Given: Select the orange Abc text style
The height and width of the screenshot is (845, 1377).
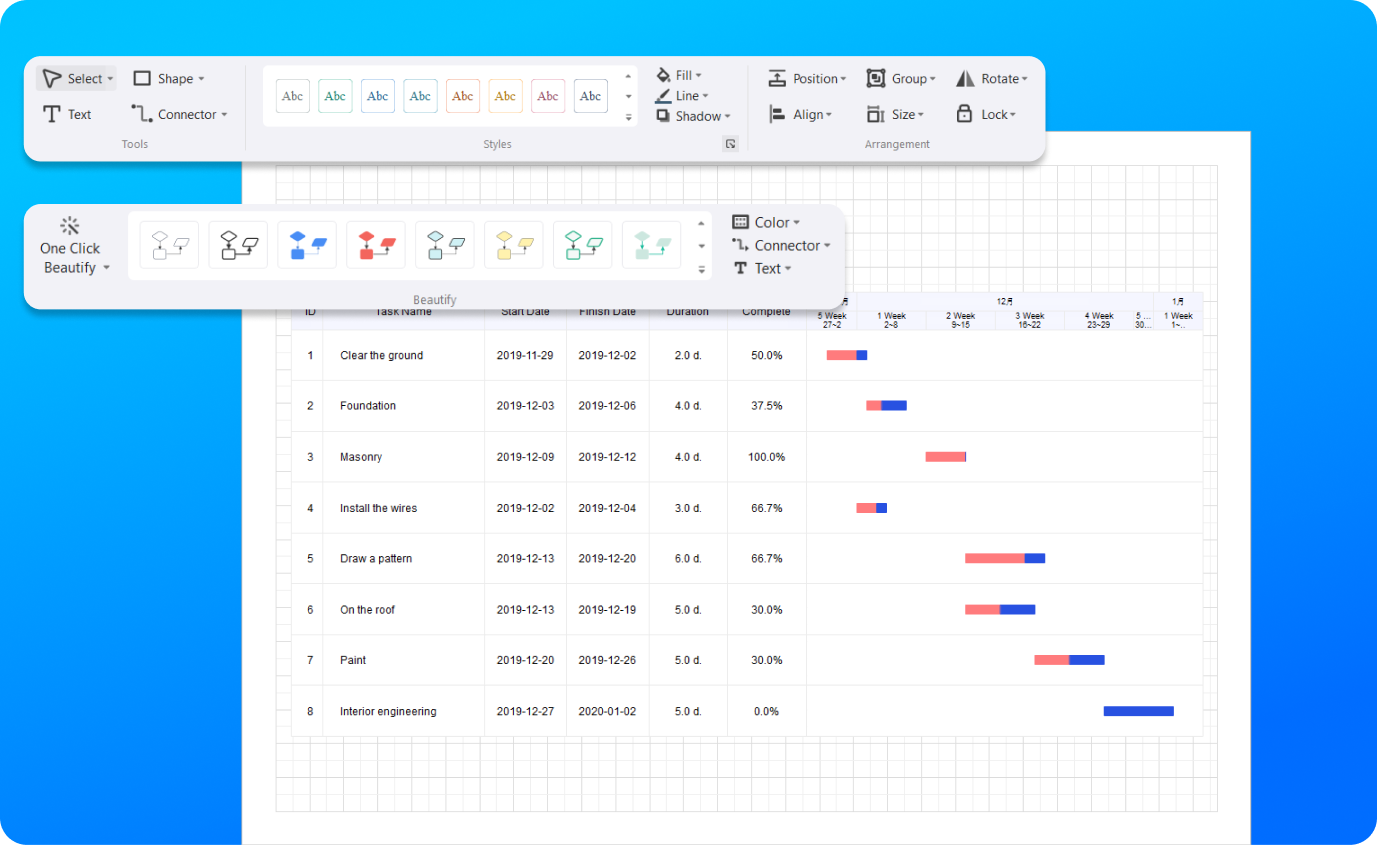Looking at the screenshot, I should (x=463, y=96).
